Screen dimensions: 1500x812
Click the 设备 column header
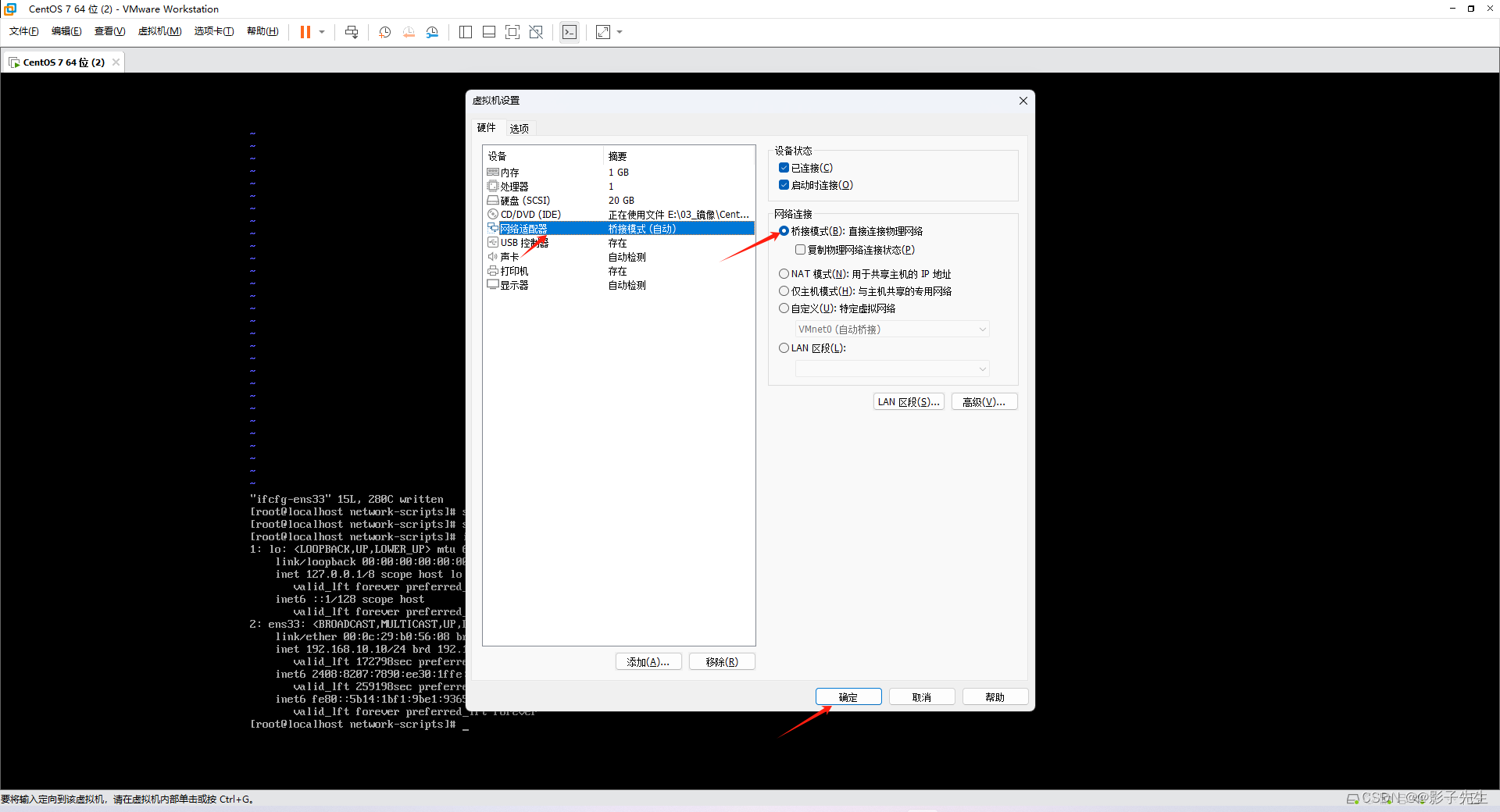pos(544,157)
